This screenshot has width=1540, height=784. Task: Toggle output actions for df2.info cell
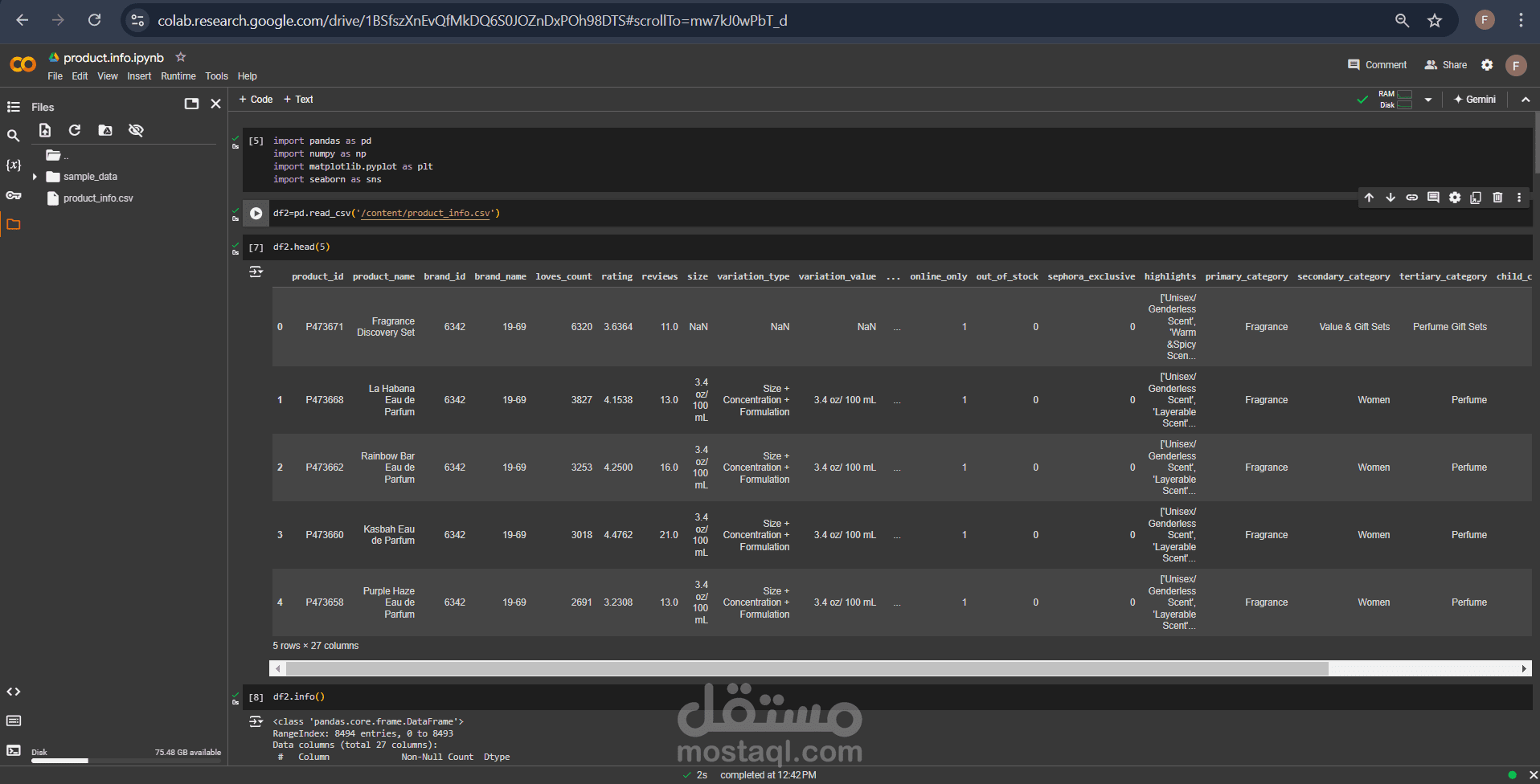[256, 721]
